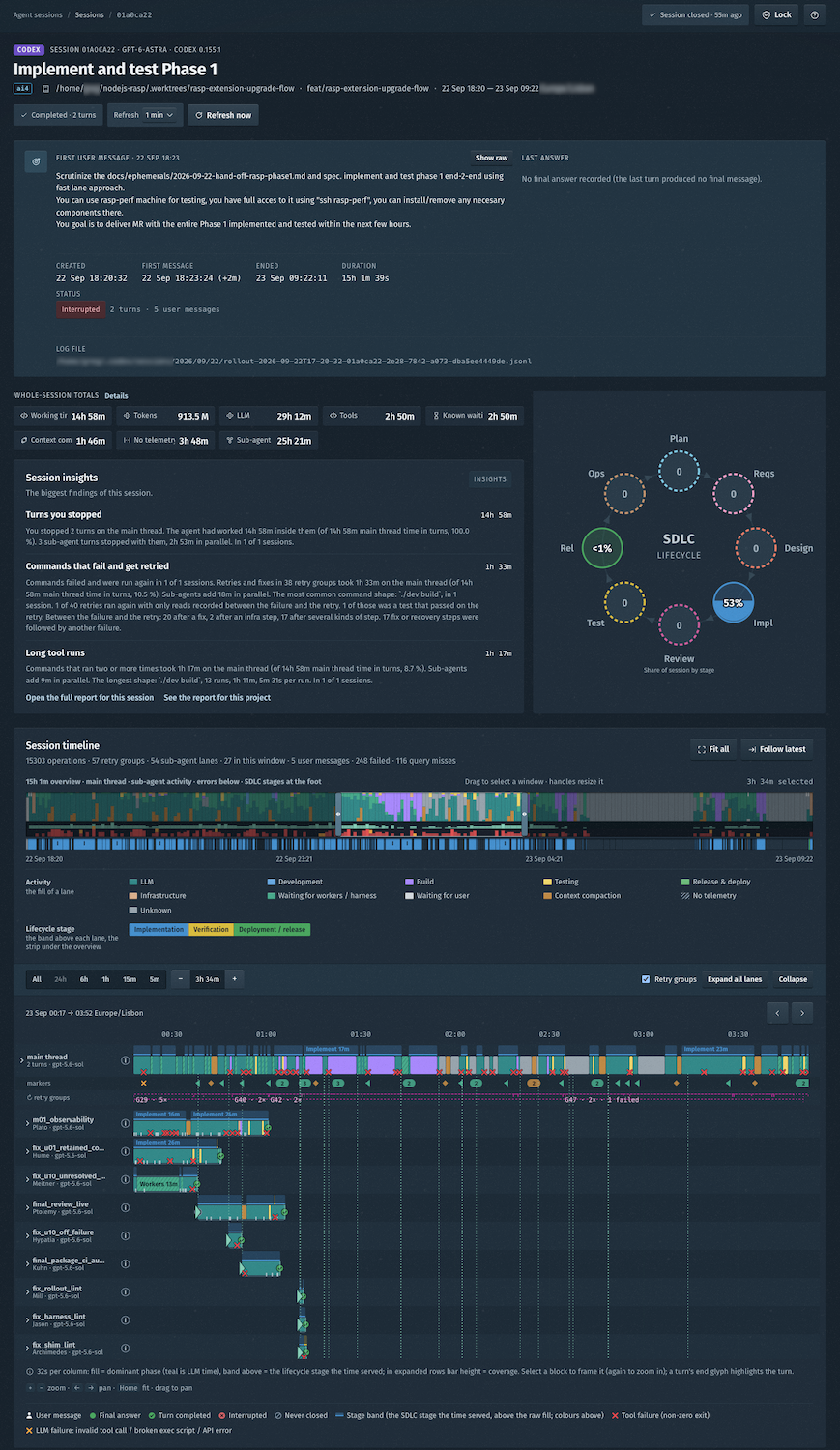
Task: Select the All time range
Action: click(x=37, y=979)
